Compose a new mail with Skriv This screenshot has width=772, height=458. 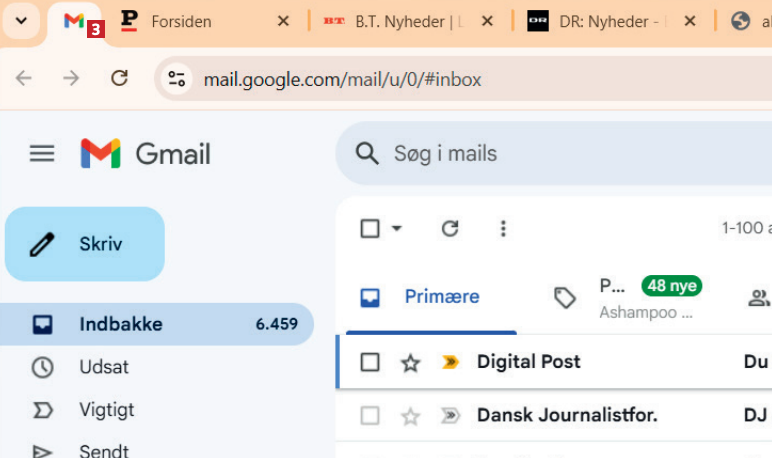tap(85, 244)
